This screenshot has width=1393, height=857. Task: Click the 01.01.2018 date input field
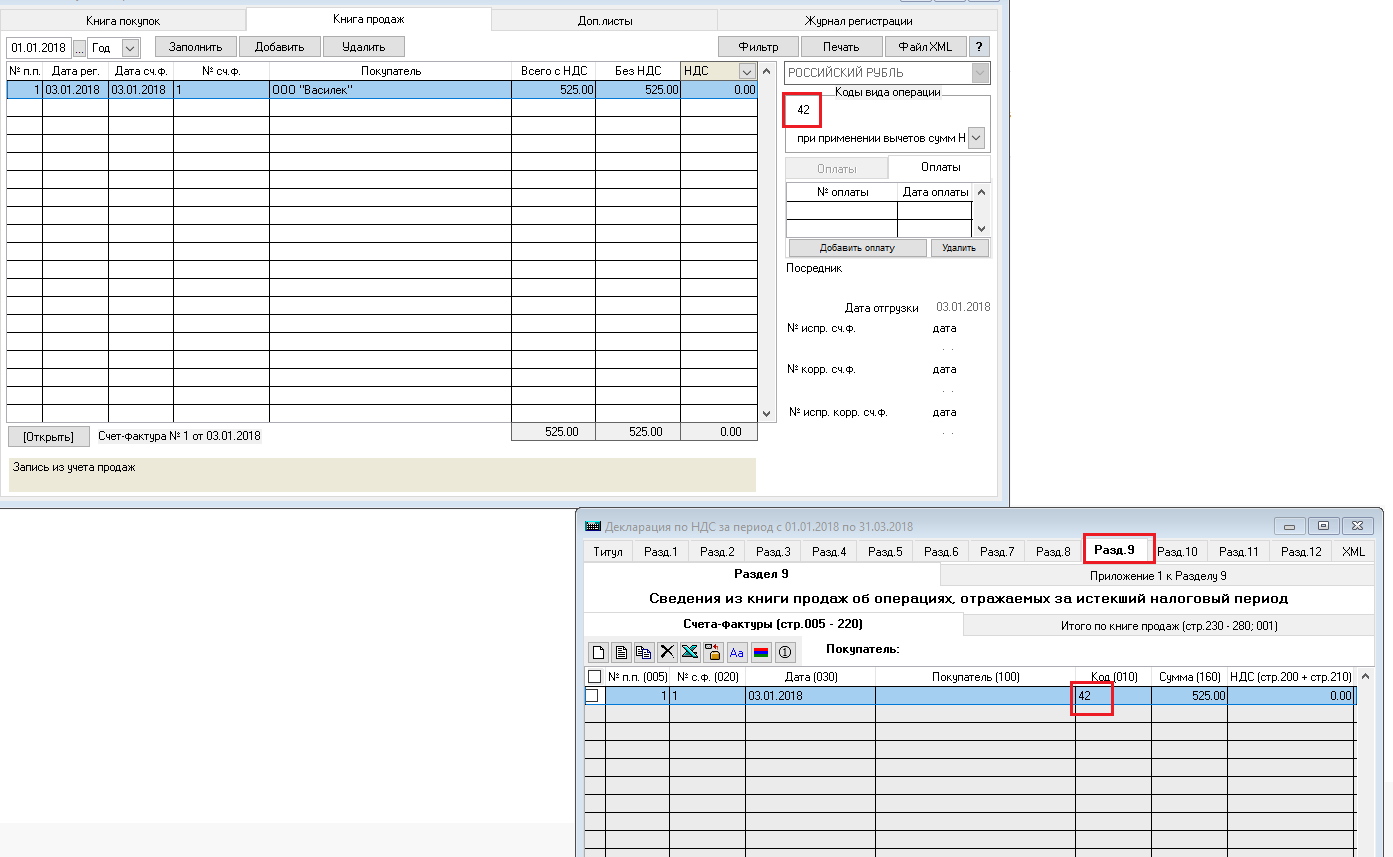(39, 48)
